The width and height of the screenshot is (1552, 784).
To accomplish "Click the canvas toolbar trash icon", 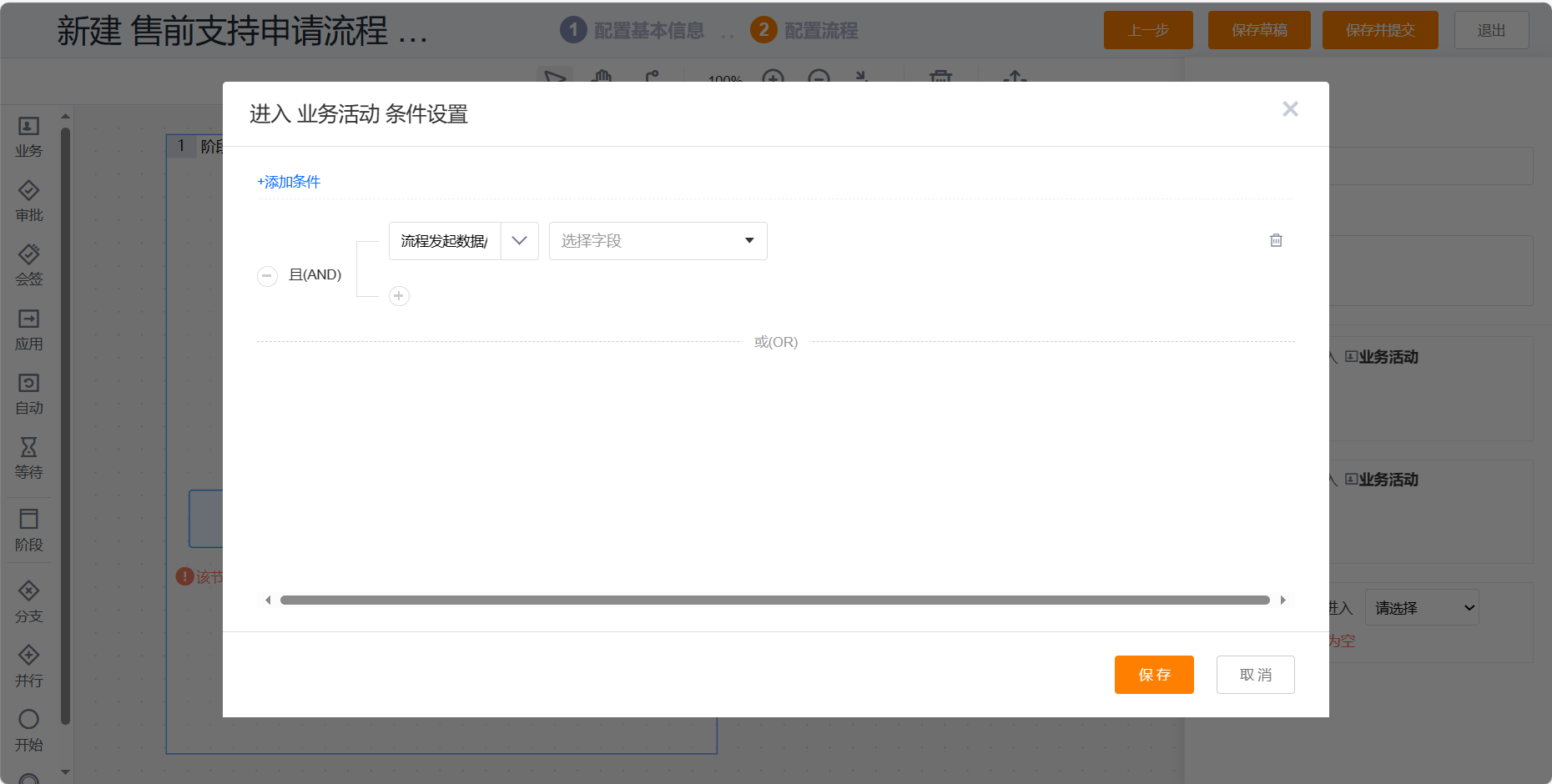I will [x=940, y=77].
